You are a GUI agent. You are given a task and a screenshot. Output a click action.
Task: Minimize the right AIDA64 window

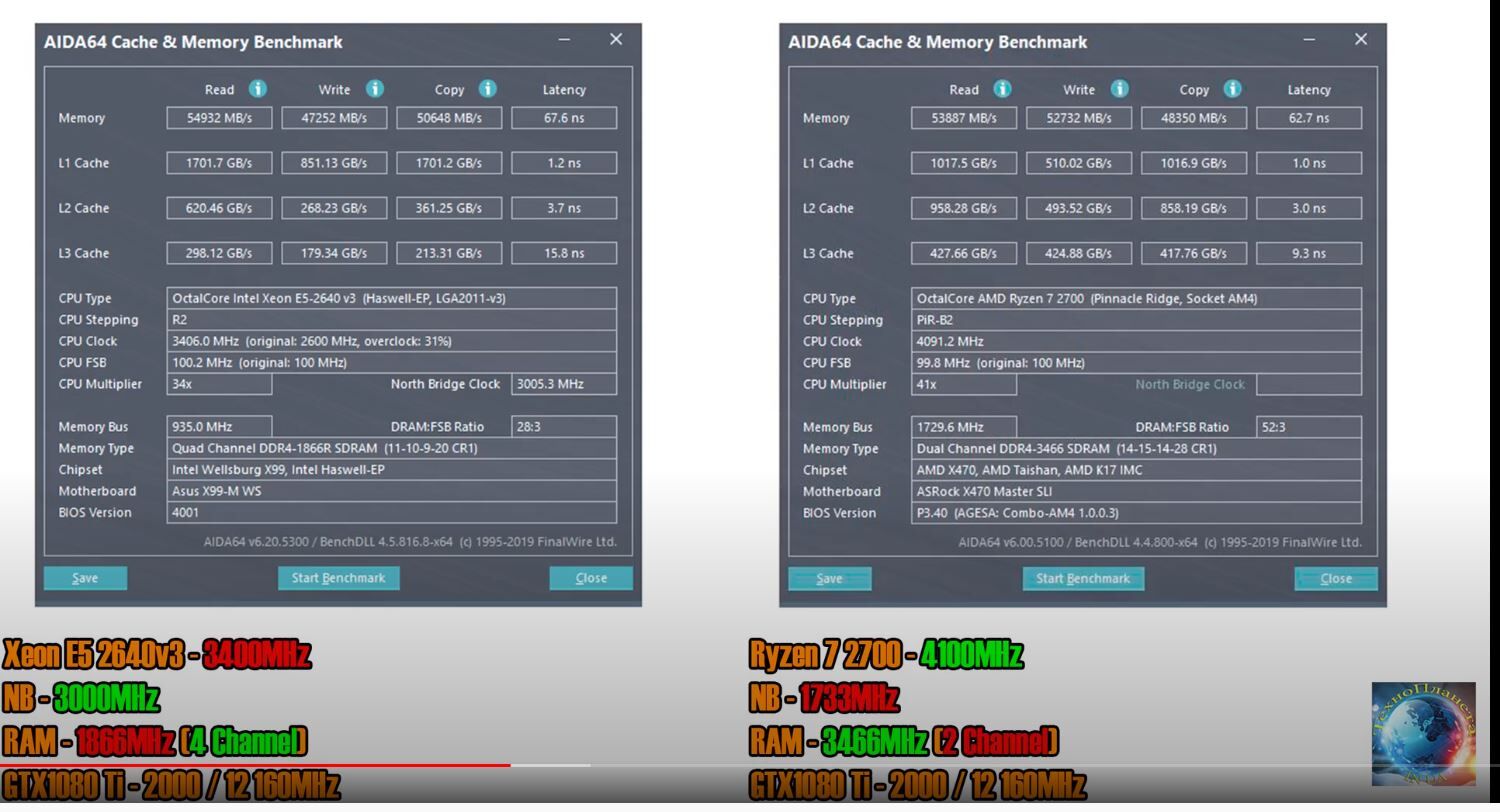coord(1309,40)
